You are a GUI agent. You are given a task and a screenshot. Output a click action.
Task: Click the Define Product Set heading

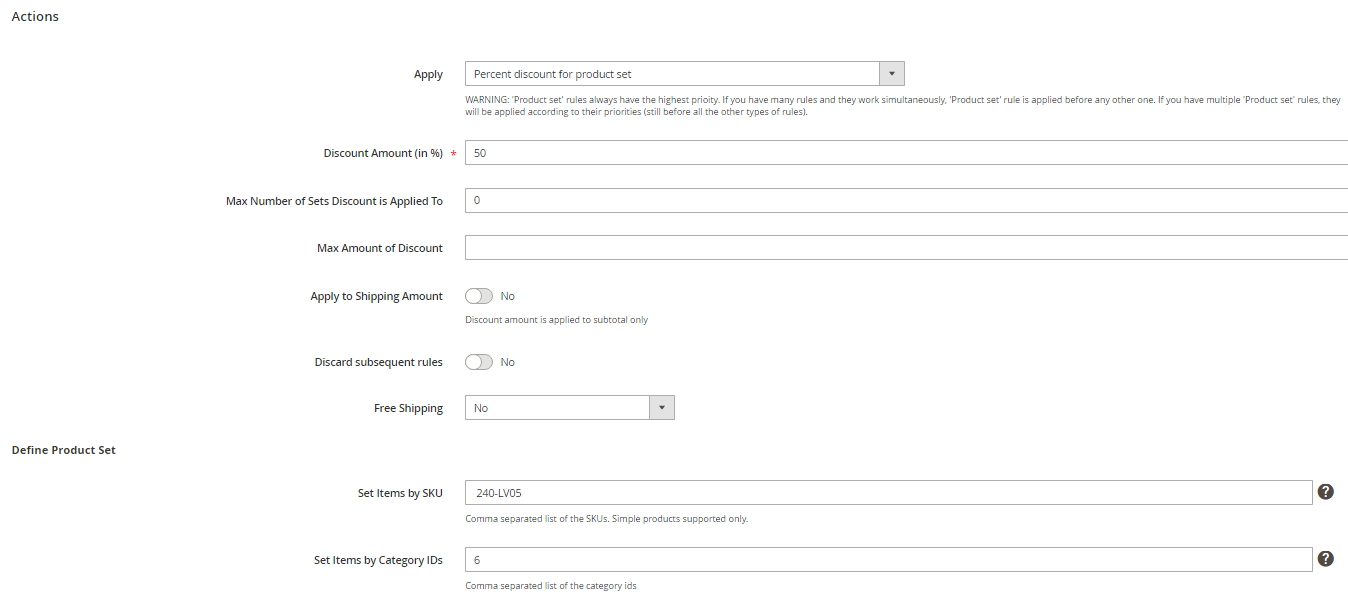[x=64, y=450]
